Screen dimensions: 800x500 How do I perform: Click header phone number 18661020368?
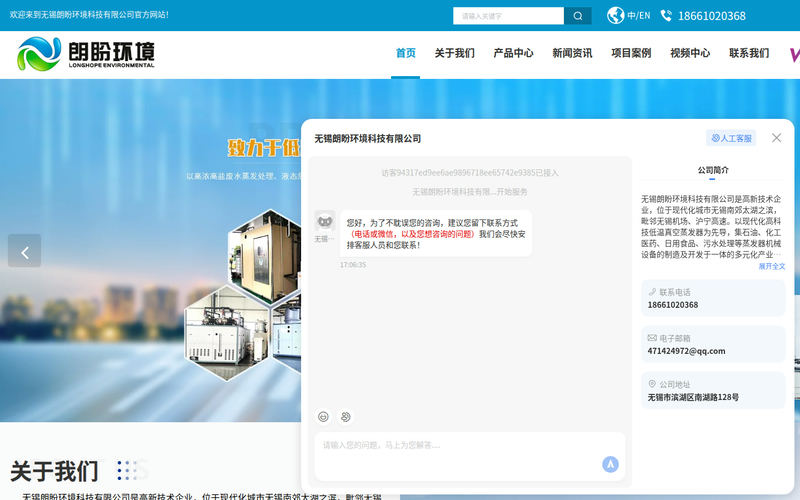pos(712,16)
